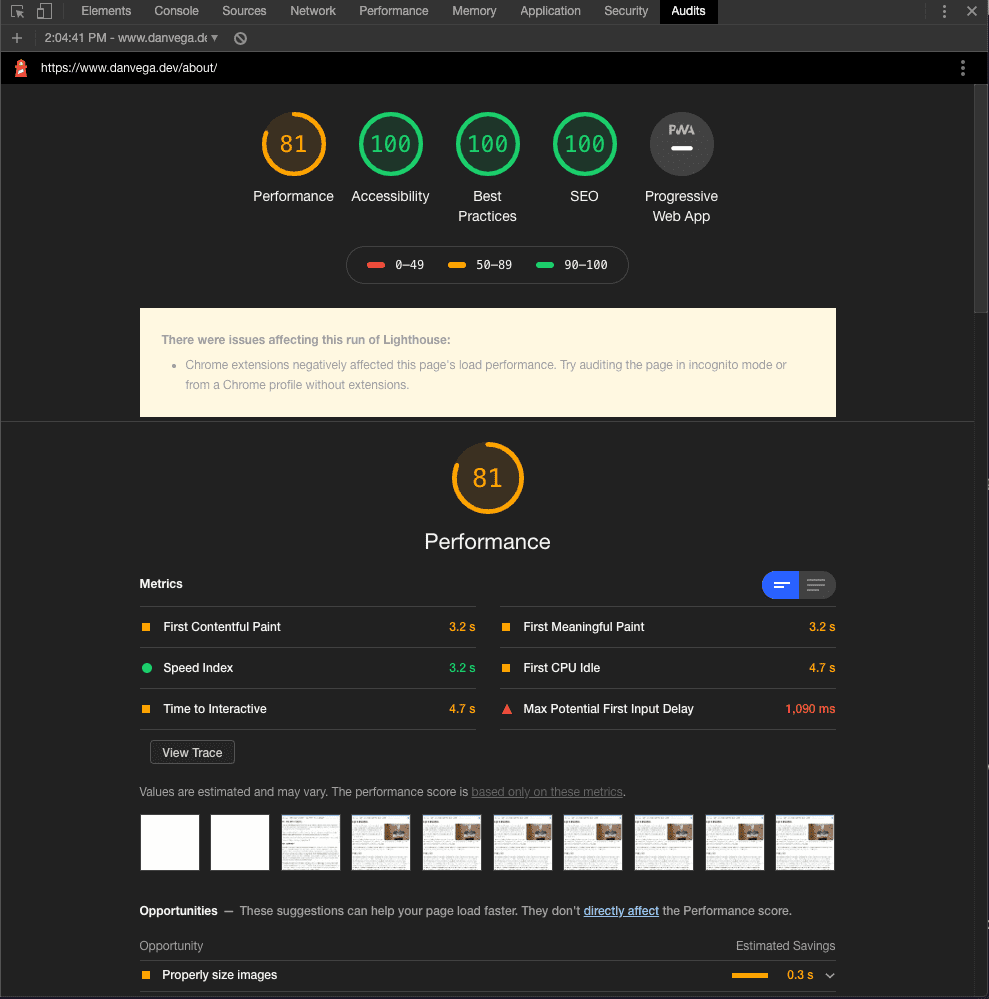
Task: Enable the compact metrics view toggle
Action: pyautogui.click(x=780, y=585)
